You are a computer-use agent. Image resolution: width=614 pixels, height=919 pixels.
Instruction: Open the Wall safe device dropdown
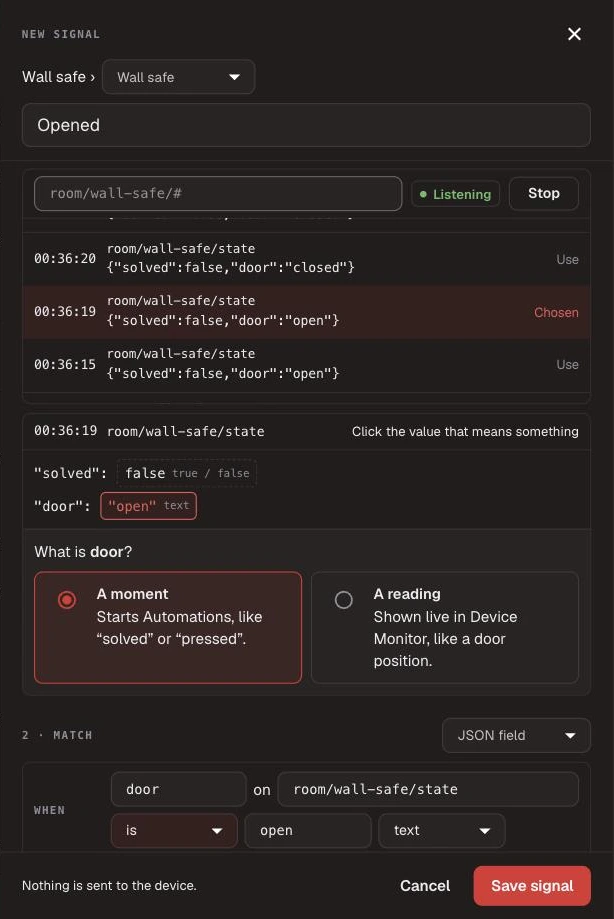178,77
